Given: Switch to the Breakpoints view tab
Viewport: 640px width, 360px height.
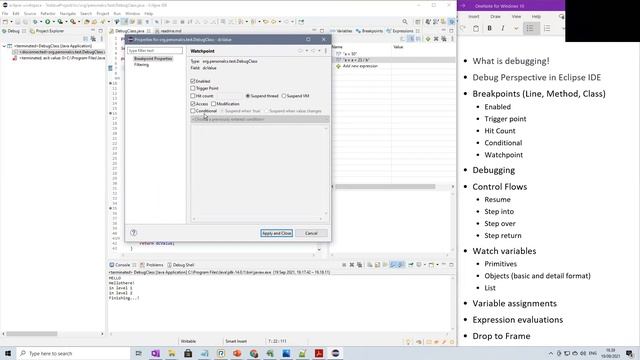Looking at the screenshot, I should 369,31.
